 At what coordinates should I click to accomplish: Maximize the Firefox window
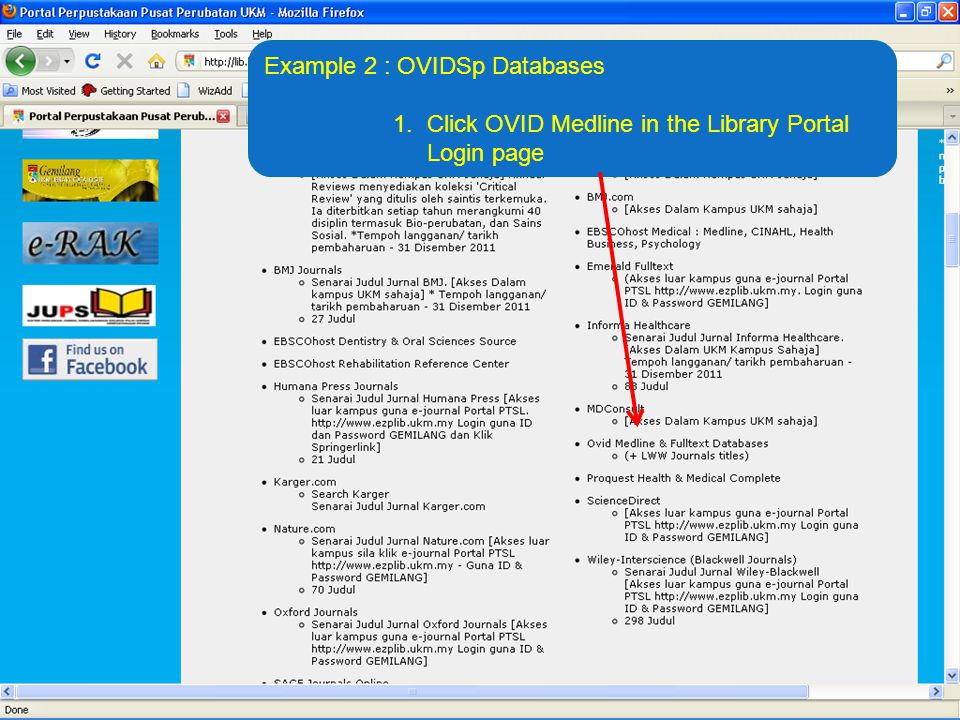[x=926, y=12]
